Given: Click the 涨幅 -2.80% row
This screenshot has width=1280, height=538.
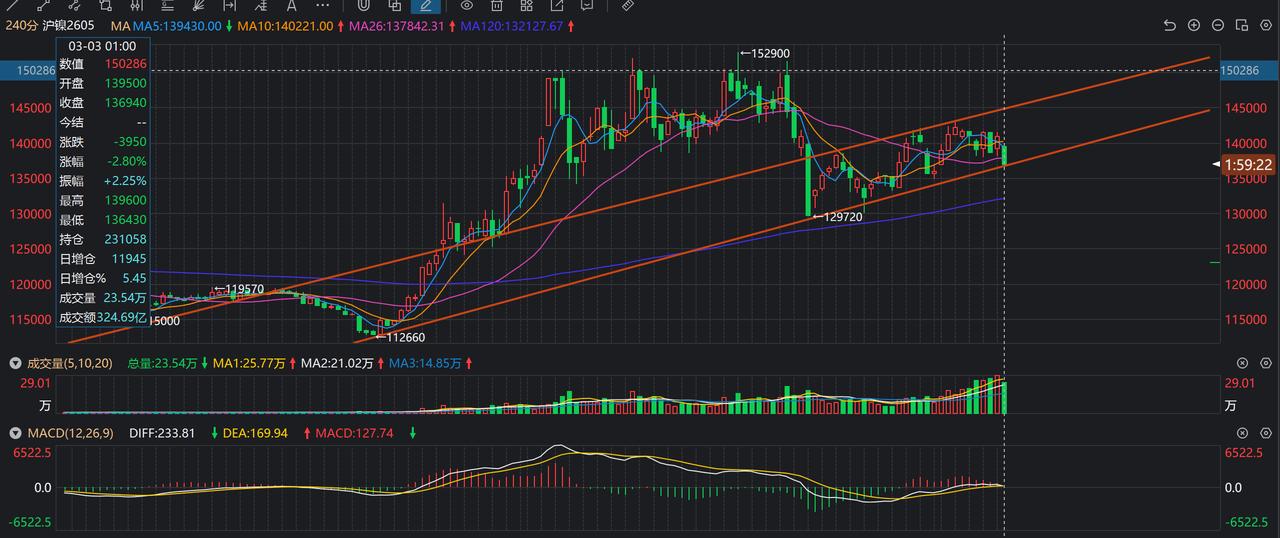Looking at the screenshot, I should click(102, 161).
